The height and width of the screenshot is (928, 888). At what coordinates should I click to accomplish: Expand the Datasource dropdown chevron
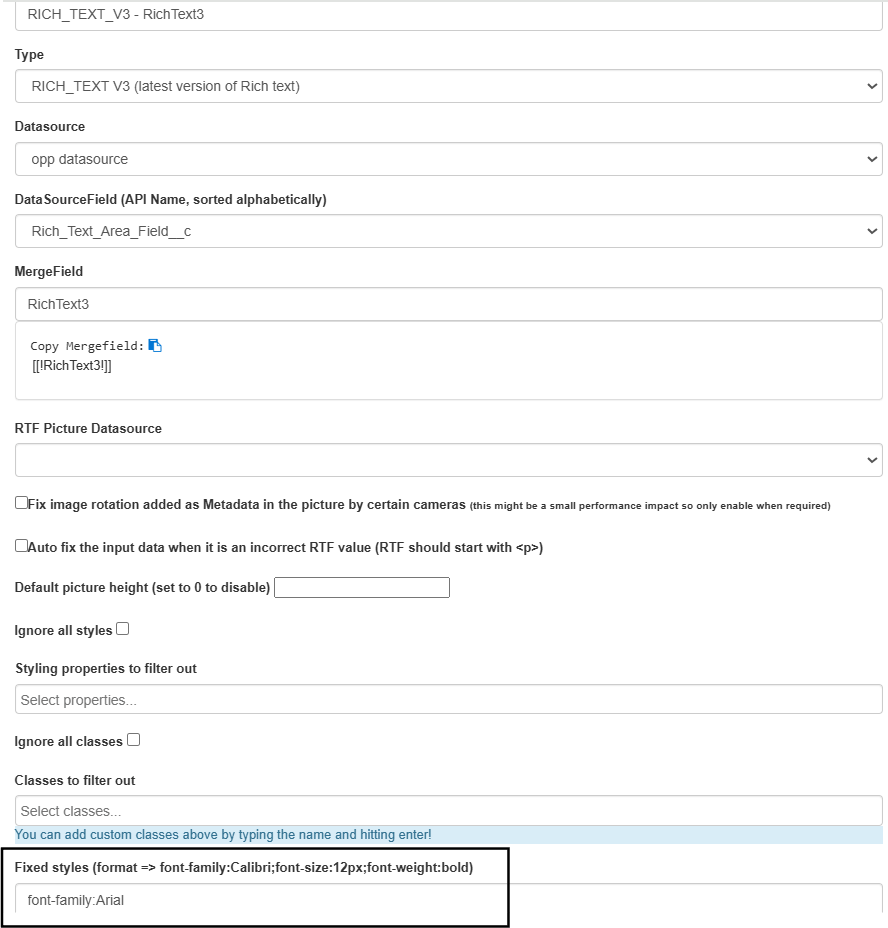click(x=871, y=159)
